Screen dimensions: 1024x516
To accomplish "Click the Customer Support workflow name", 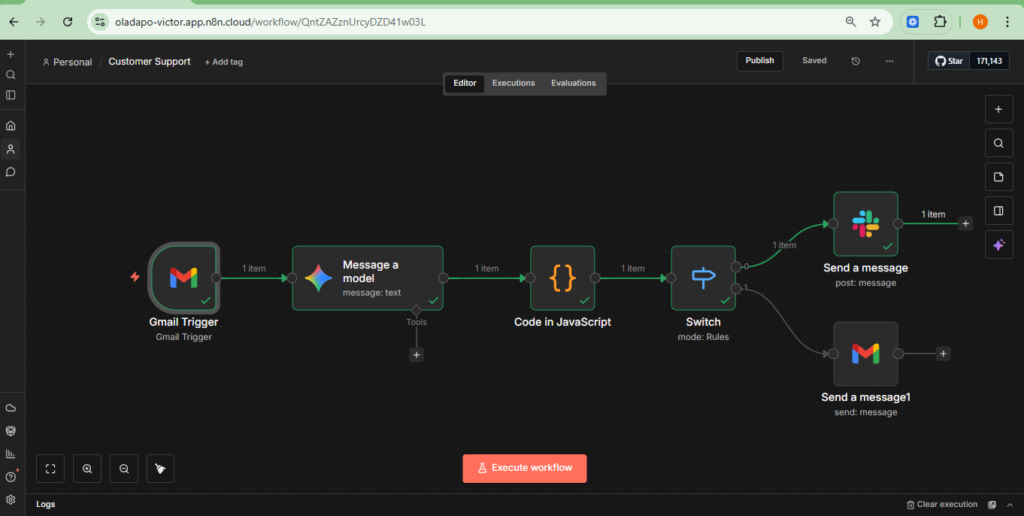I will 150,61.
